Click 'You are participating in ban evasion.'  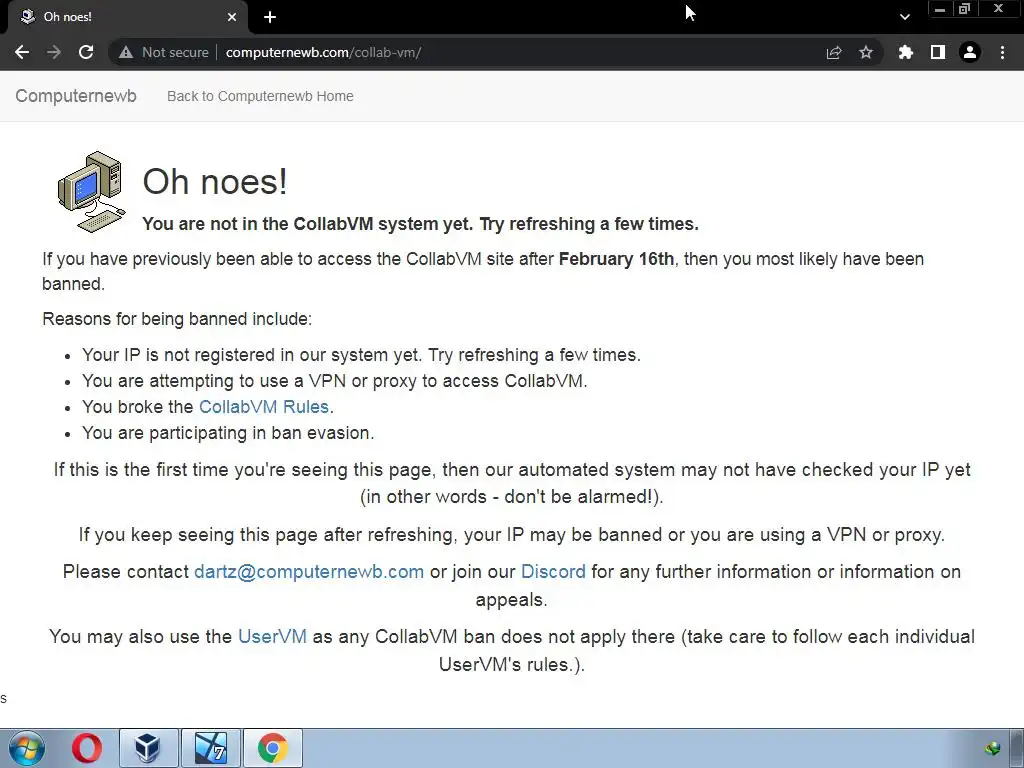(228, 433)
